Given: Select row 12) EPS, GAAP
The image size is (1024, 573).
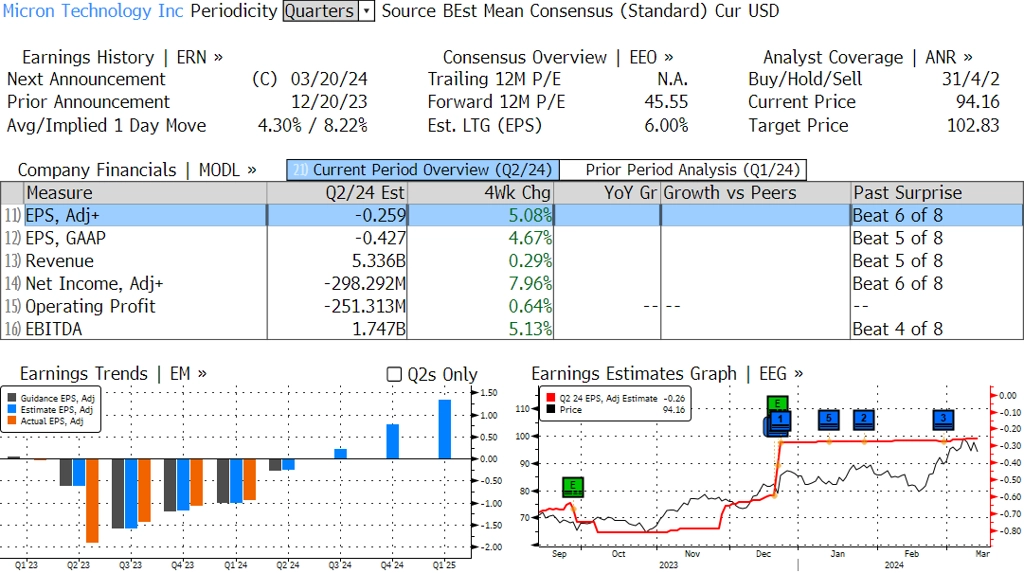Looking at the screenshot, I should pos(512,238).
